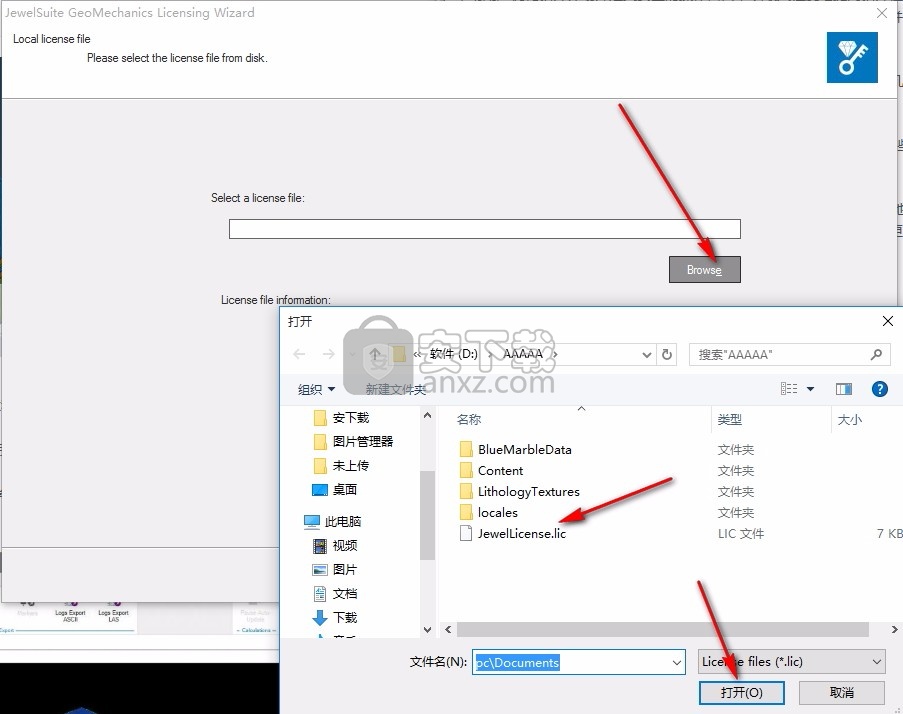903x714 pixels.
Task: Go up one folder level
Action: click(x=375, y=354)
